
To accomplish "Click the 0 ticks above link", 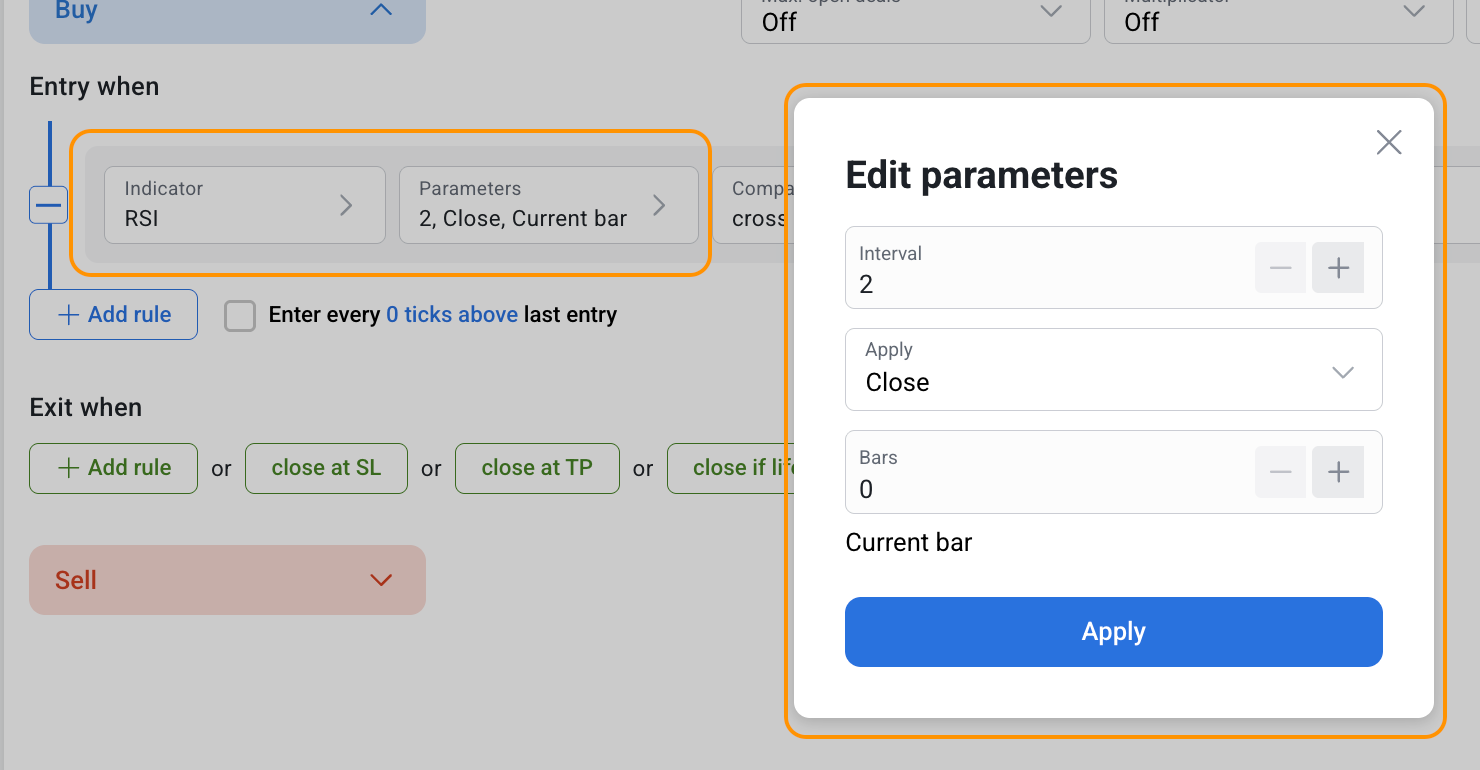I will (451, 315).
